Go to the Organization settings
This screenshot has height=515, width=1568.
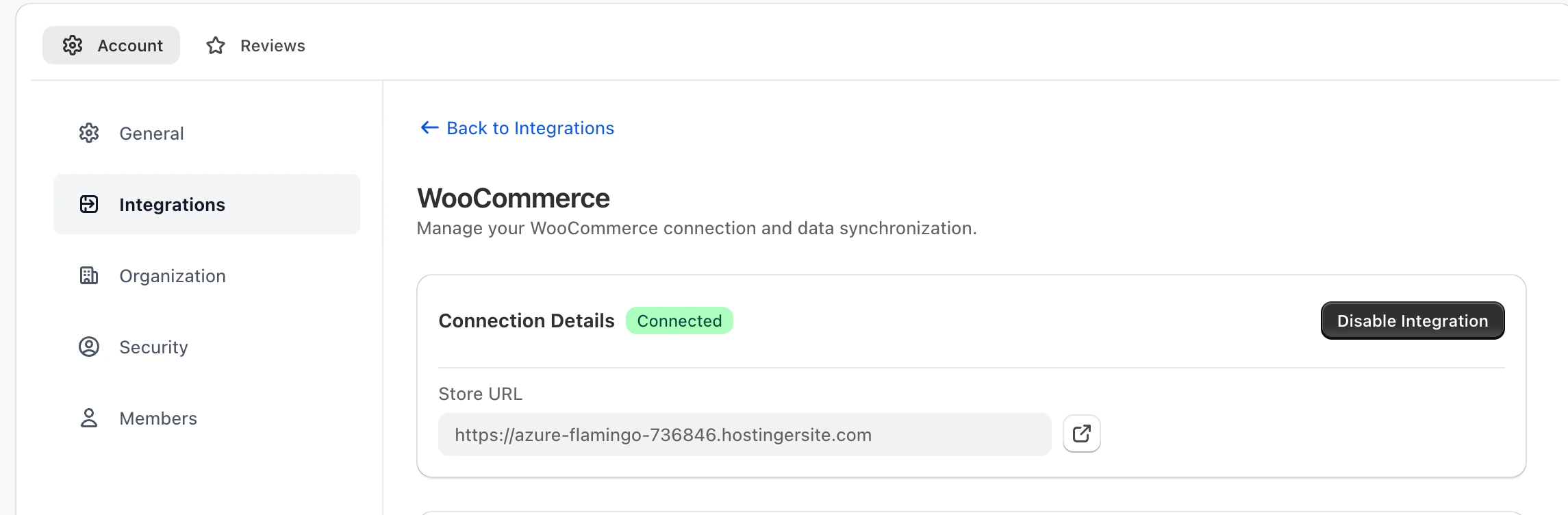[x=172, y=276]
